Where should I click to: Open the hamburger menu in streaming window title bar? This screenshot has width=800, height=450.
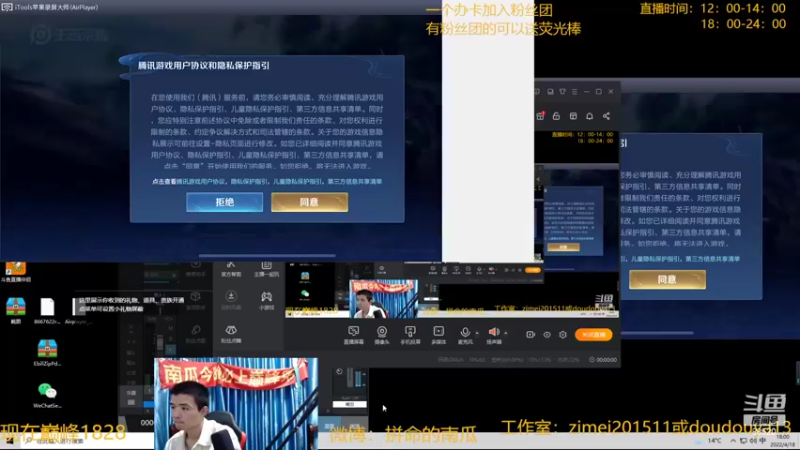click(x=574, y=92)
